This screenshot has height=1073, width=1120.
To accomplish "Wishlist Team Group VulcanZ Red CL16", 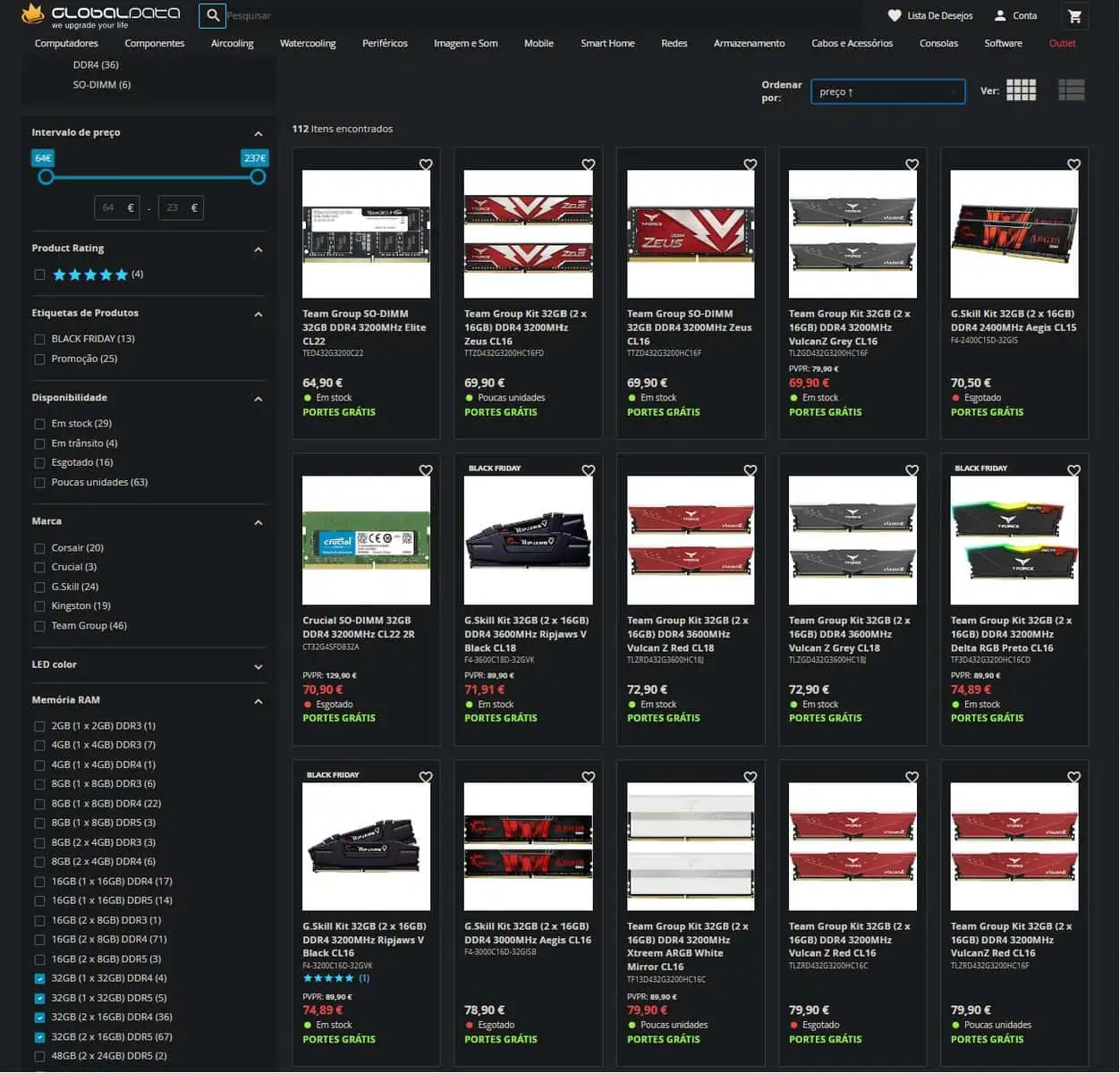I will pos(1074,777).
